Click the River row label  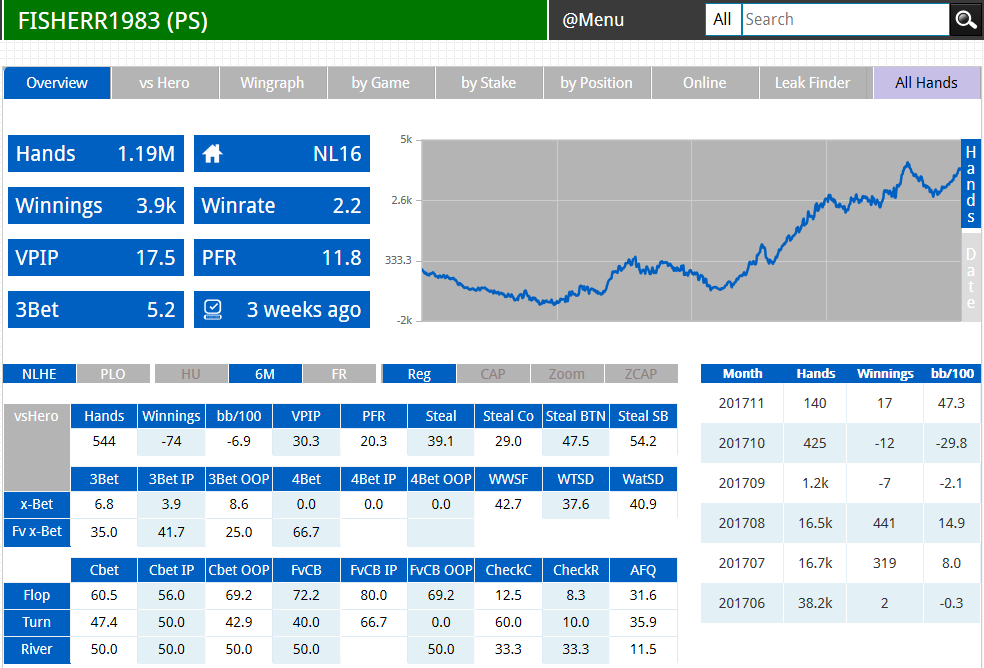pyautogui.click(x=36, y=649)
